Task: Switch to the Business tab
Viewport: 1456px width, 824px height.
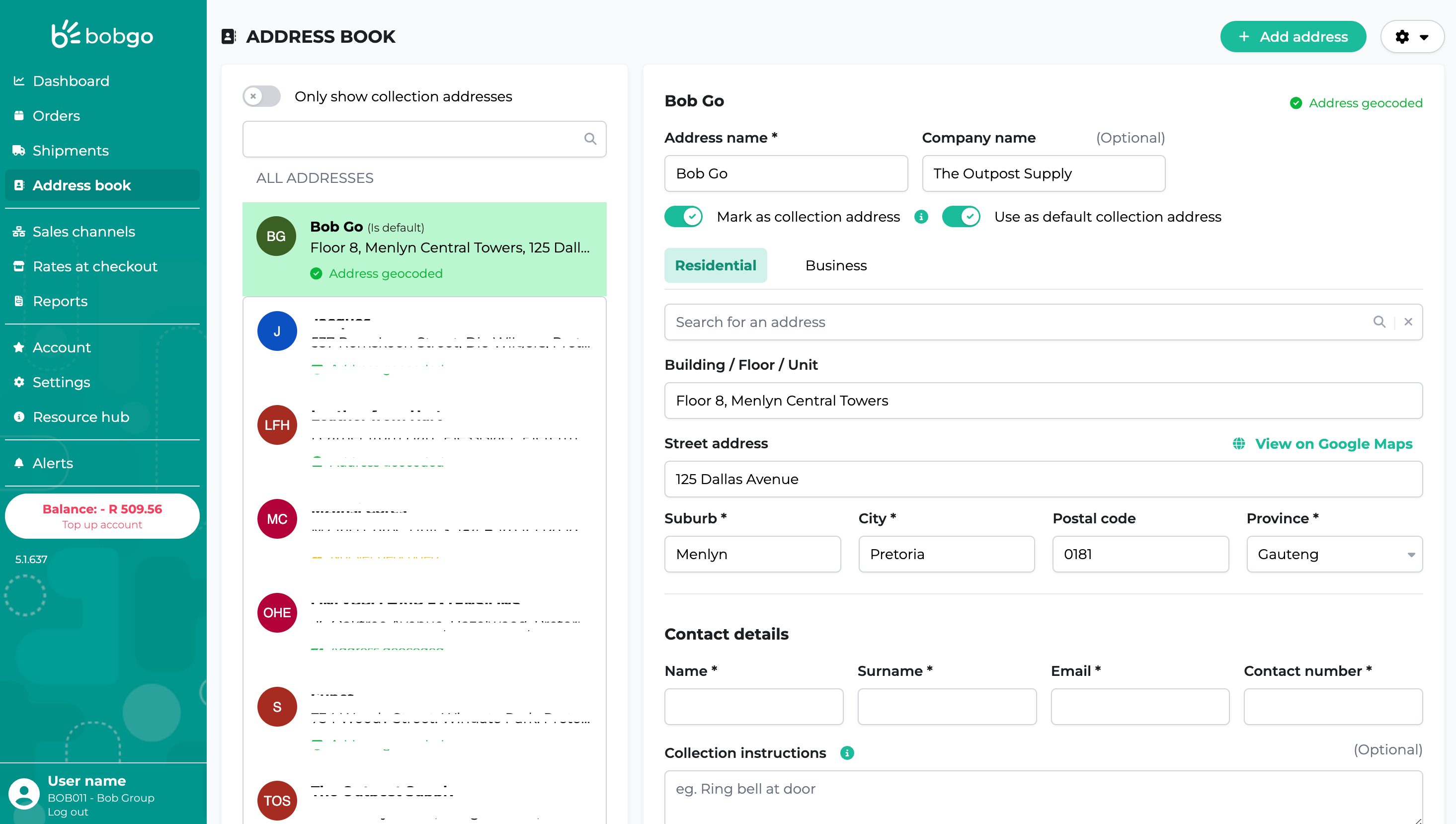Action: 835,265
